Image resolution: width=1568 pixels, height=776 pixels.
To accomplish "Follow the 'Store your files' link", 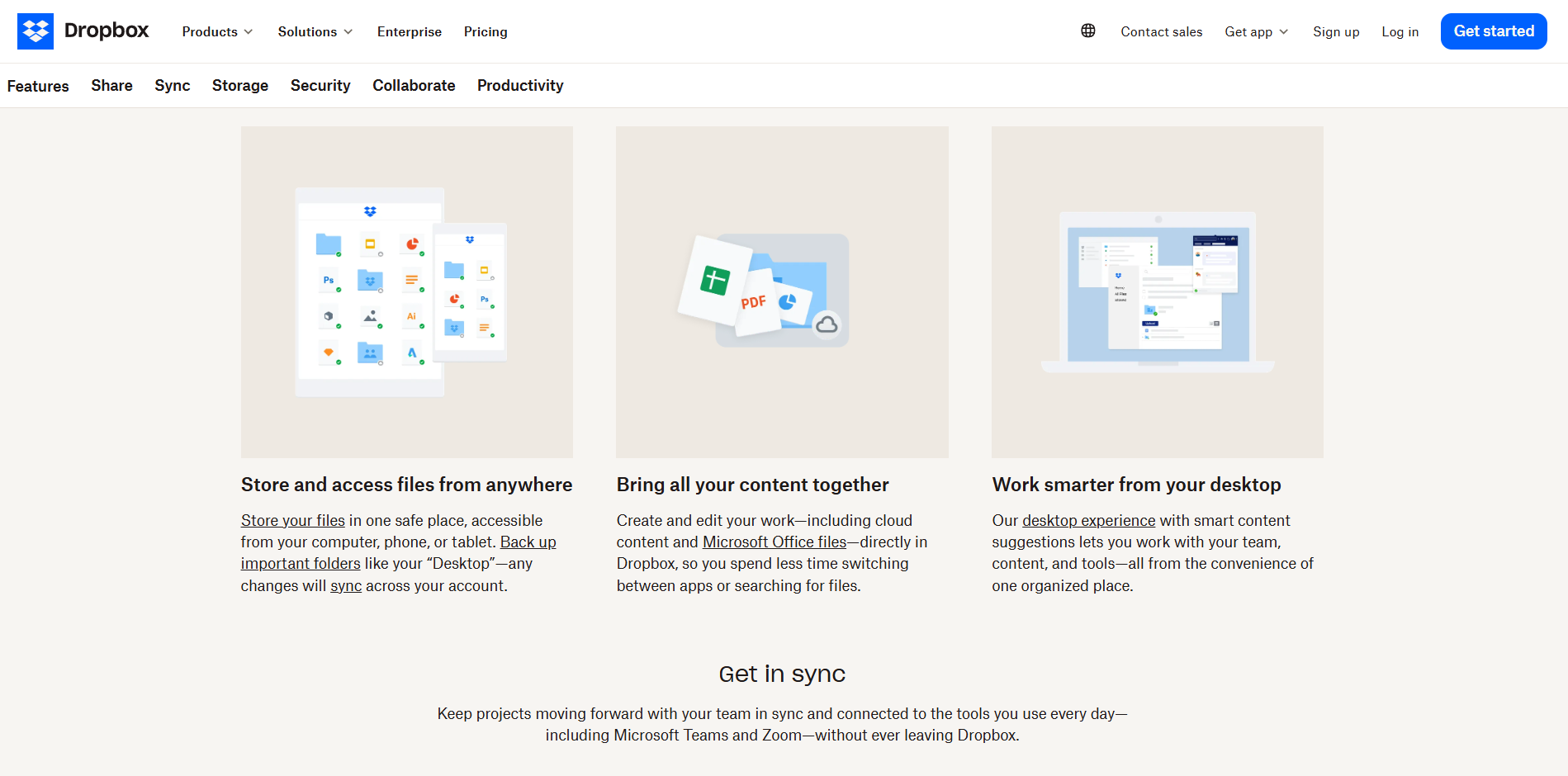I will tap(293, 520).
